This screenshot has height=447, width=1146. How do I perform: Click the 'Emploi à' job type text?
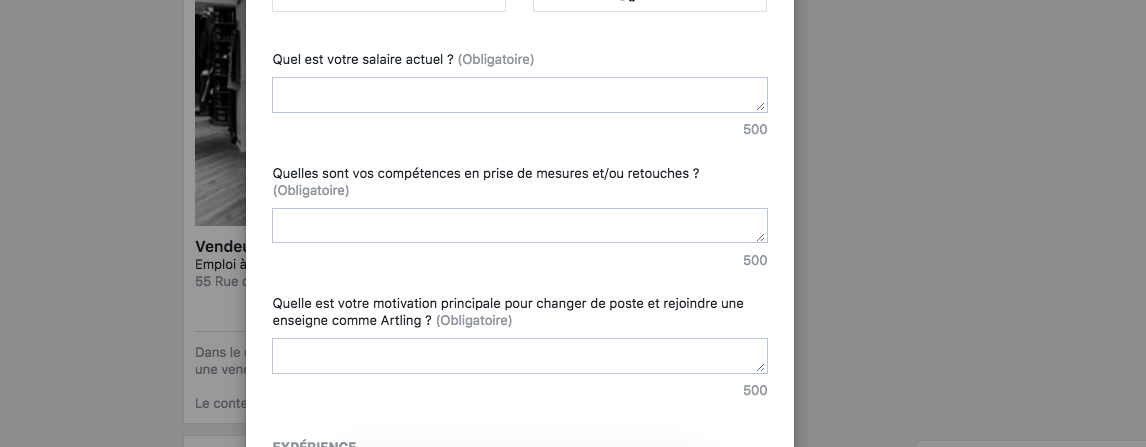coord(220,264)
